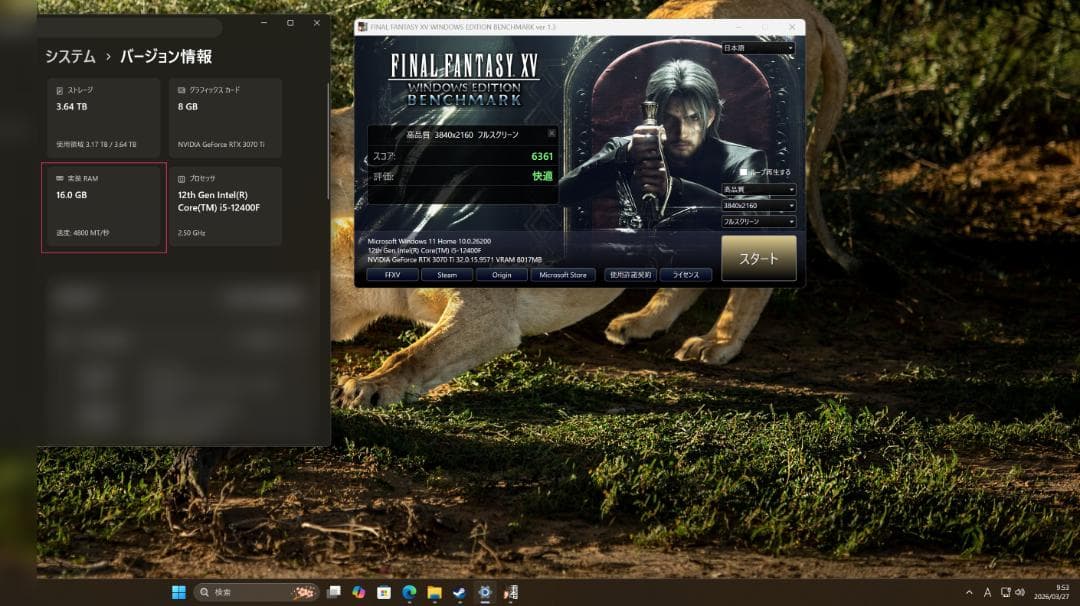
Task: Open the taskbar clock and date
Action: (1052, 592)
